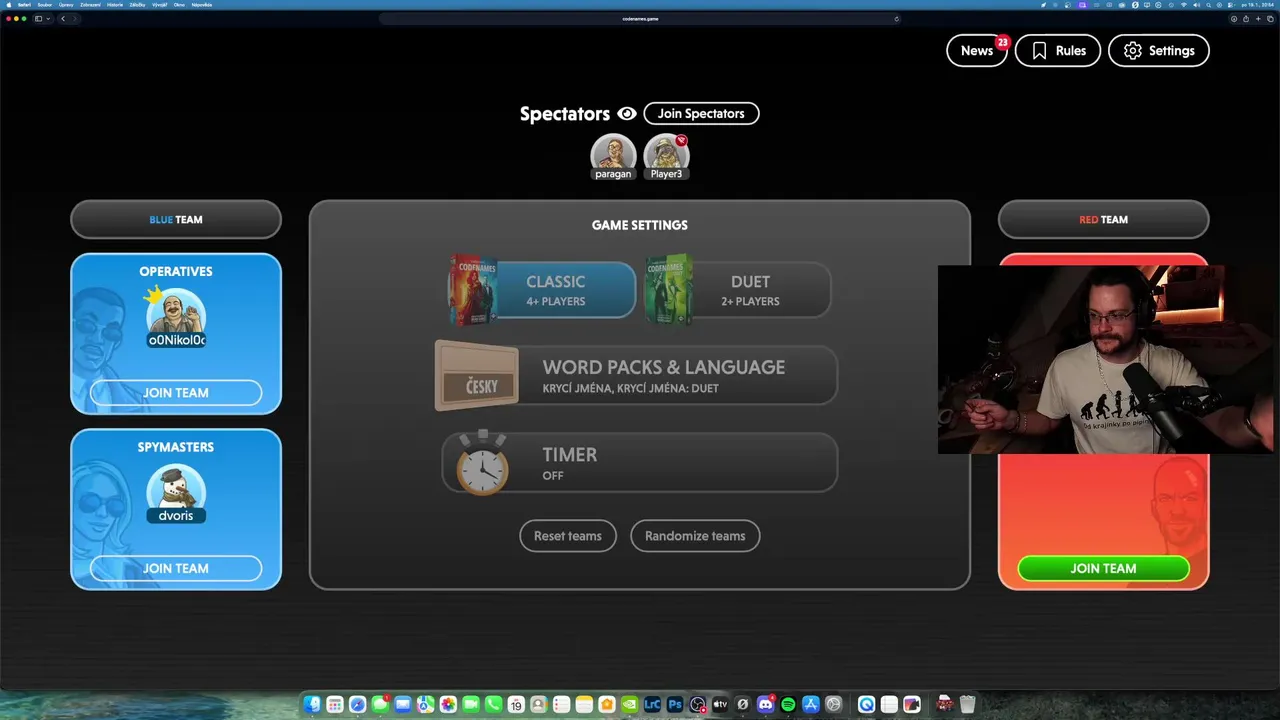Open the Safari share button
This screenshot has height=720, width=1280.
click(1246, 18)
